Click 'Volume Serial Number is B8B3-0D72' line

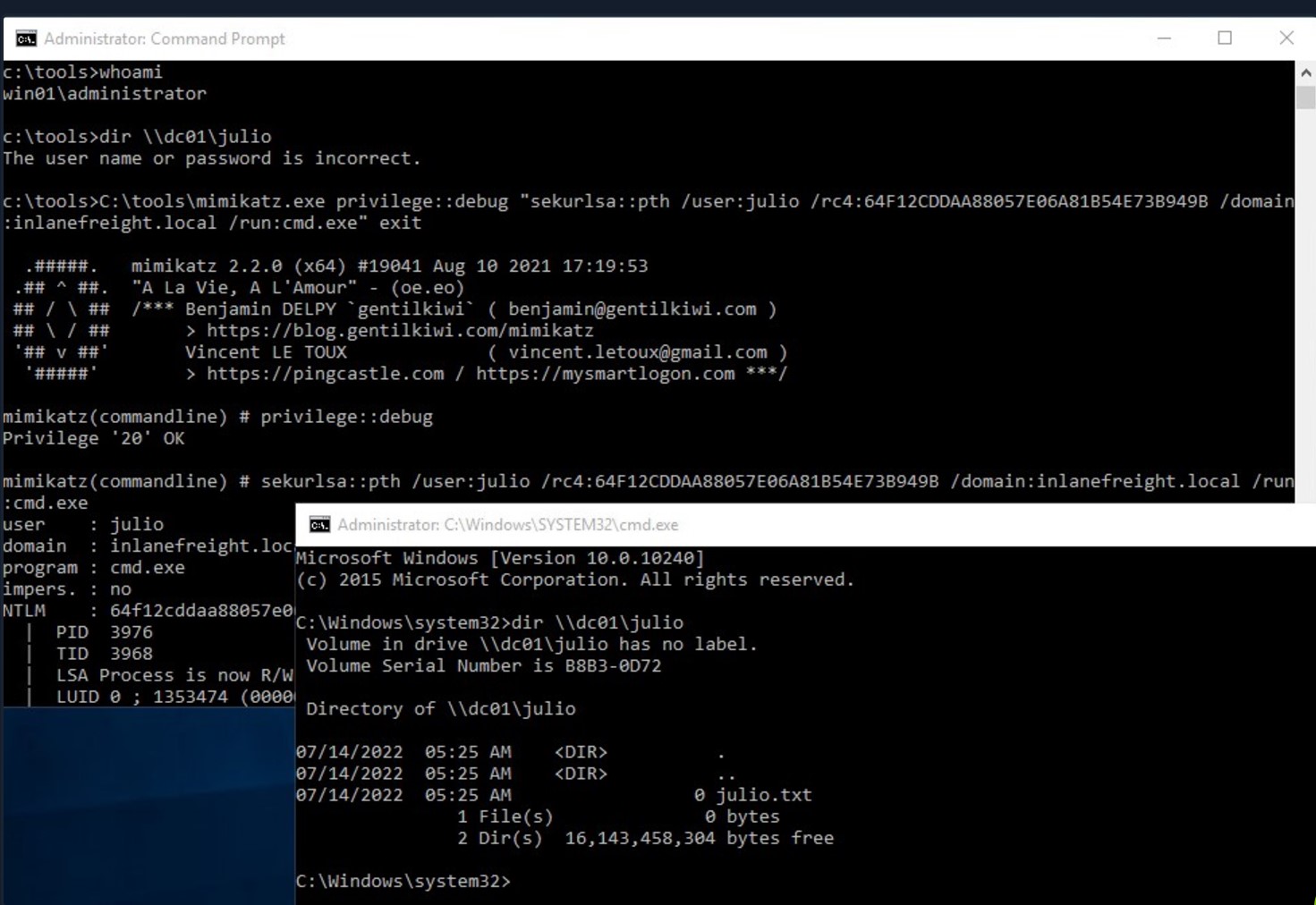pos(484,665)
